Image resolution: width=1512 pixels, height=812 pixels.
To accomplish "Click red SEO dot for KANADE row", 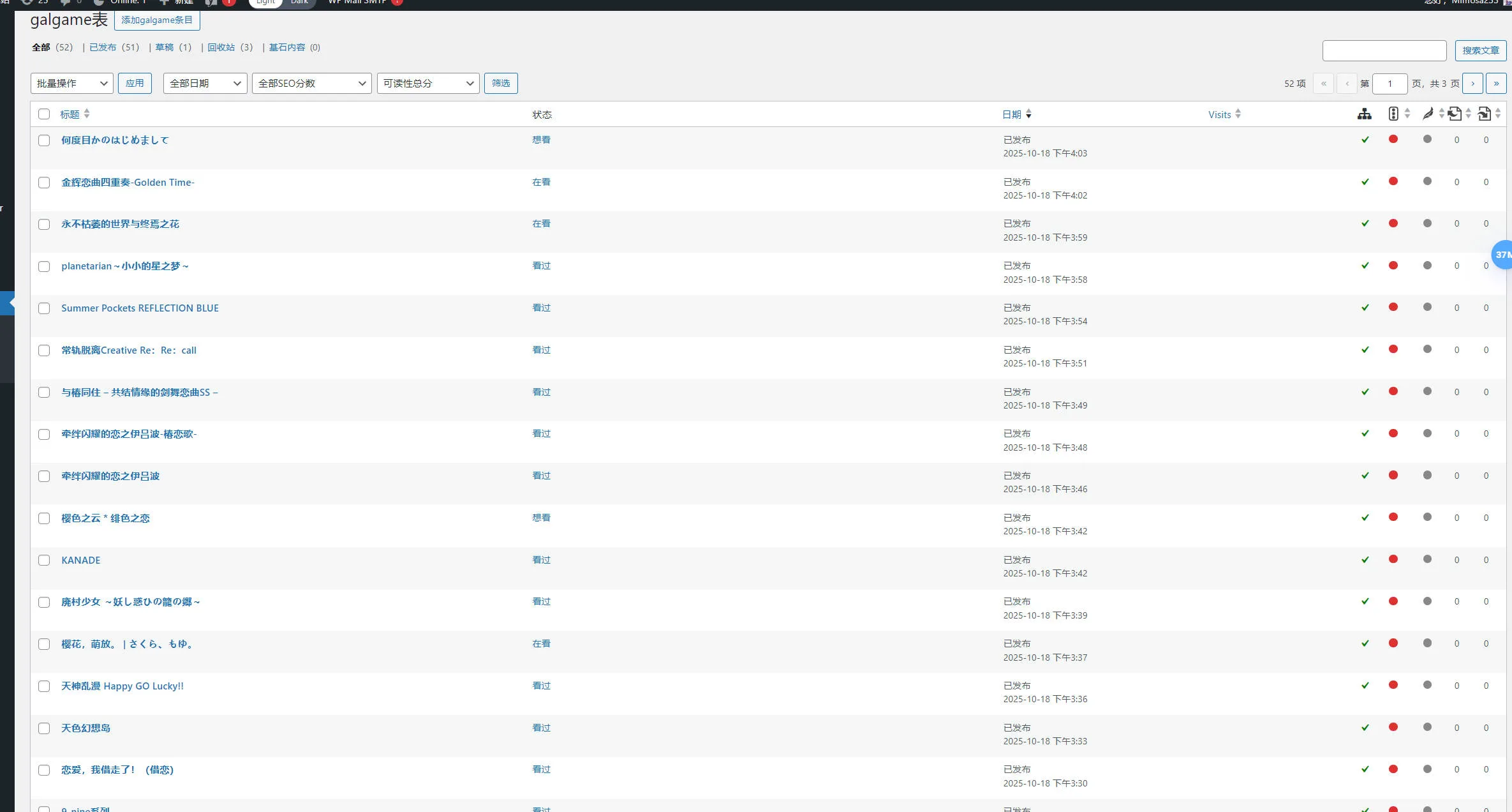I will coord(1393,559).
